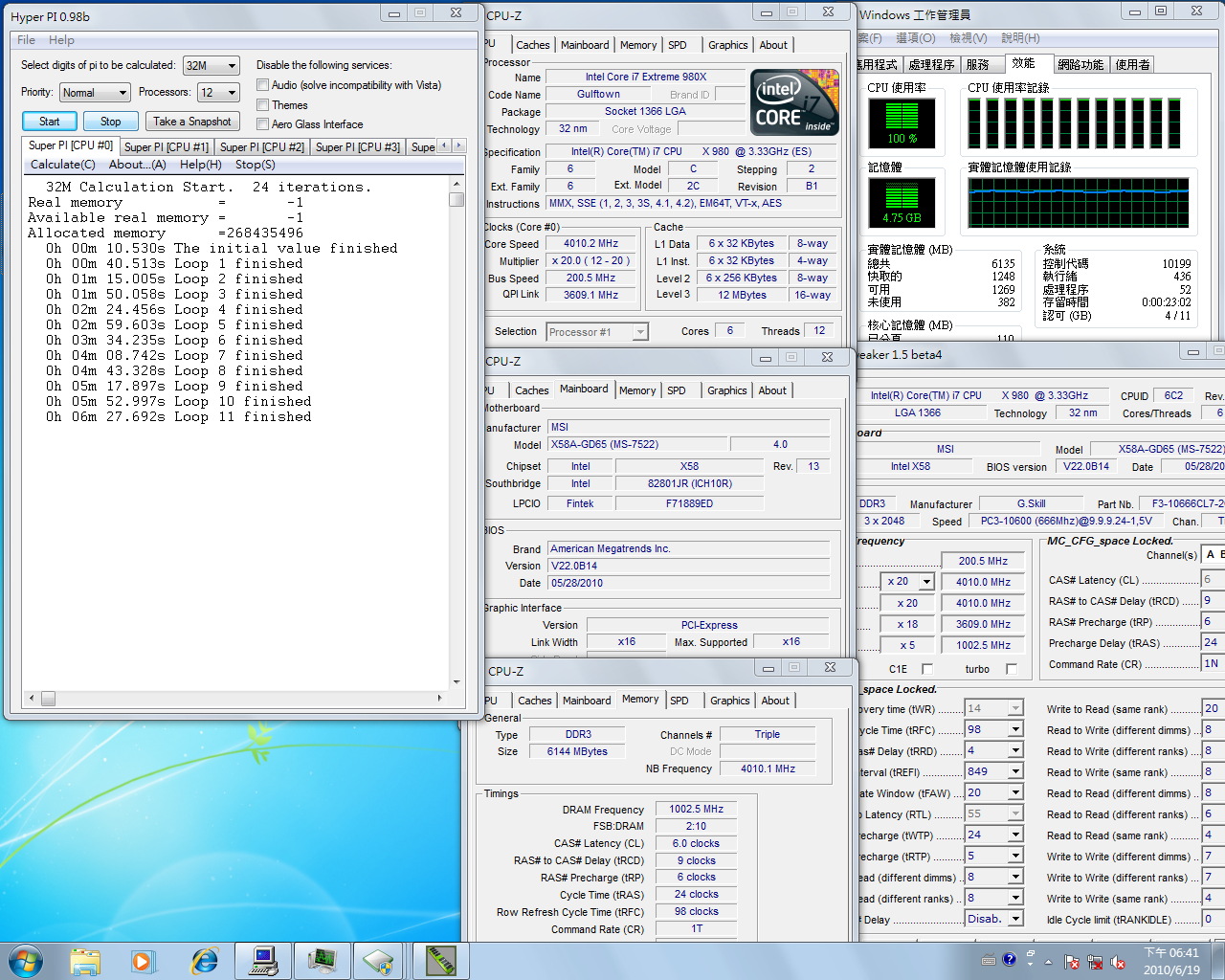Open Task Manager 網路功能 tab
Image resolution: width=1225 pixels, height=980 pixels.
1080,65
